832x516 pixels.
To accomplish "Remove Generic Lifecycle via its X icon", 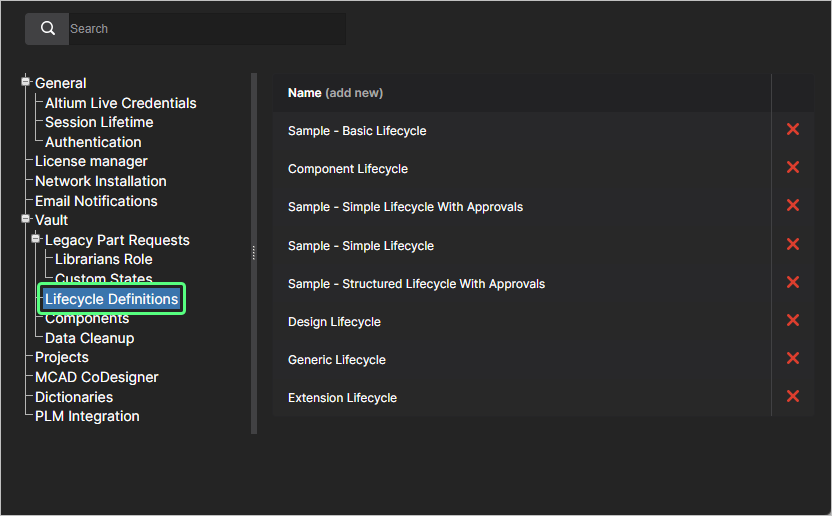I will pyautogui.click(x=793, y=359).
